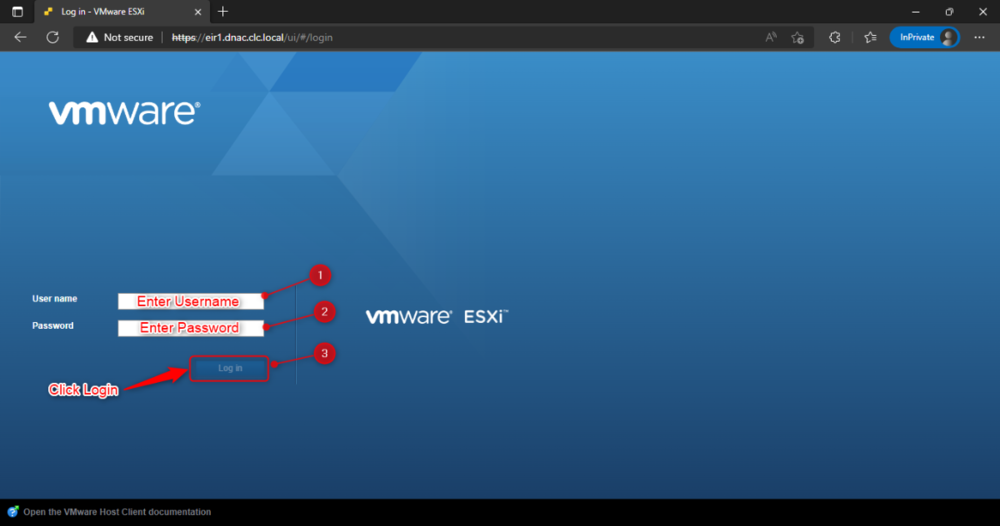The width and height of the screenshot is (1000, 526).
Task: Click the Password input field
Action: [x=191, y=328]
